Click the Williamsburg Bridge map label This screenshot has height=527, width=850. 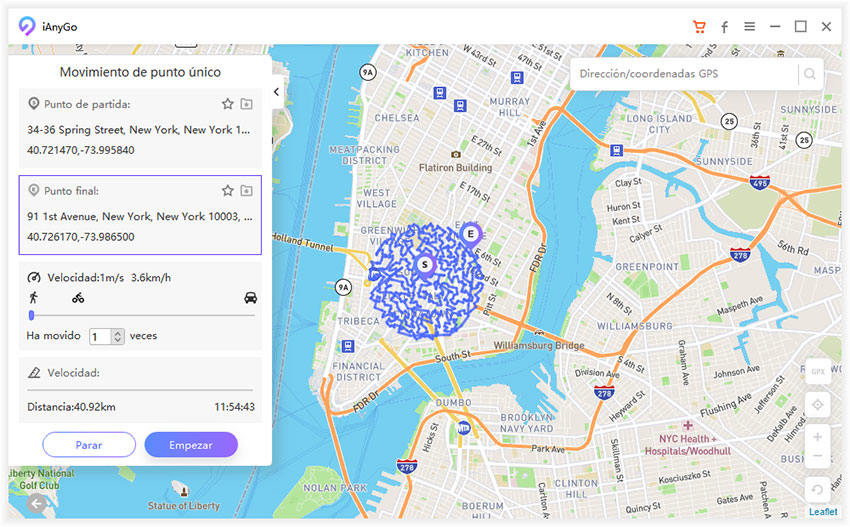coord(539,345)
